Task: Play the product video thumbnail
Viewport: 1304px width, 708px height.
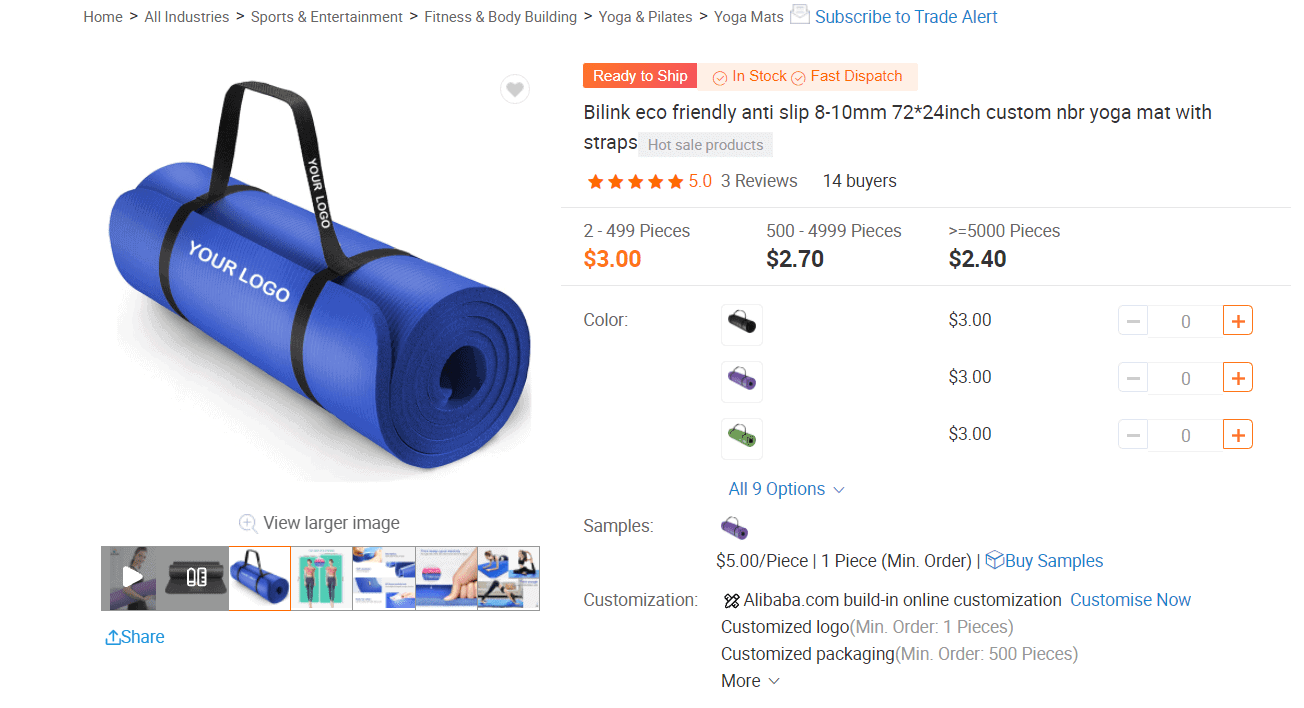Action: [x=132, y=578]
